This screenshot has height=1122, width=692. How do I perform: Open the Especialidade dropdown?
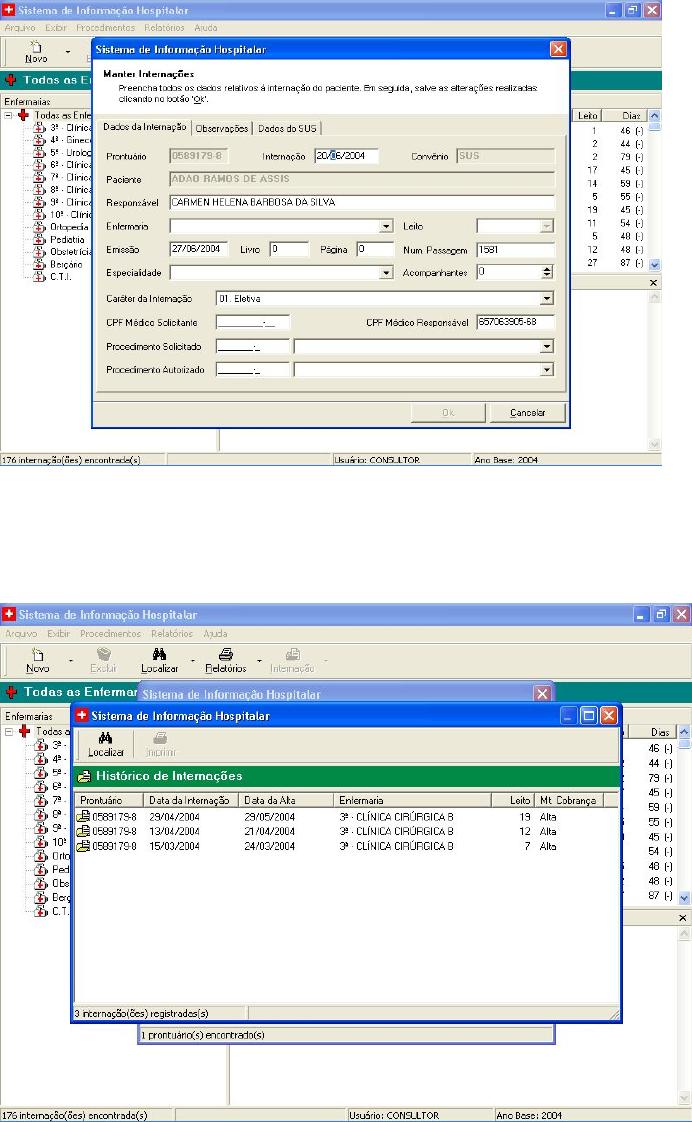386,273
